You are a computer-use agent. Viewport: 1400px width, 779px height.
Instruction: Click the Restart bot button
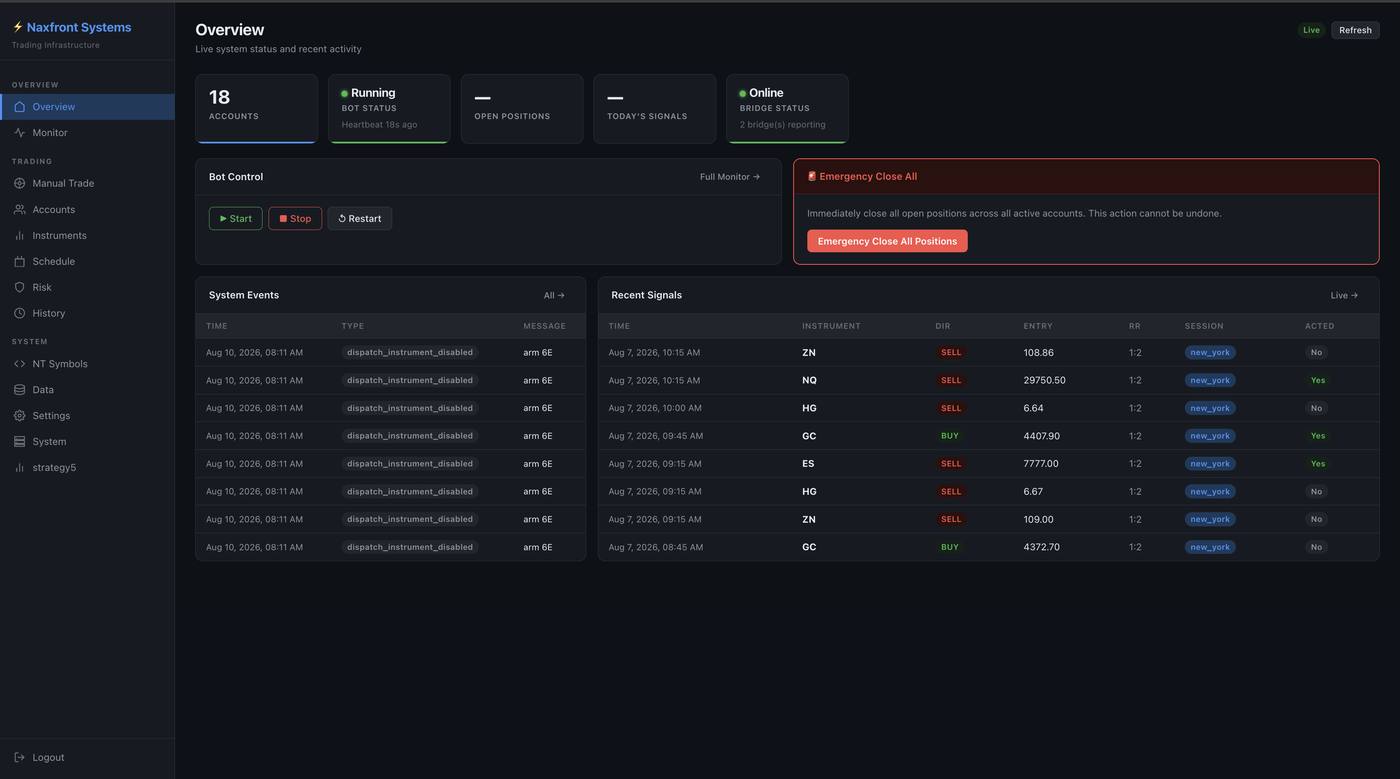360,219
